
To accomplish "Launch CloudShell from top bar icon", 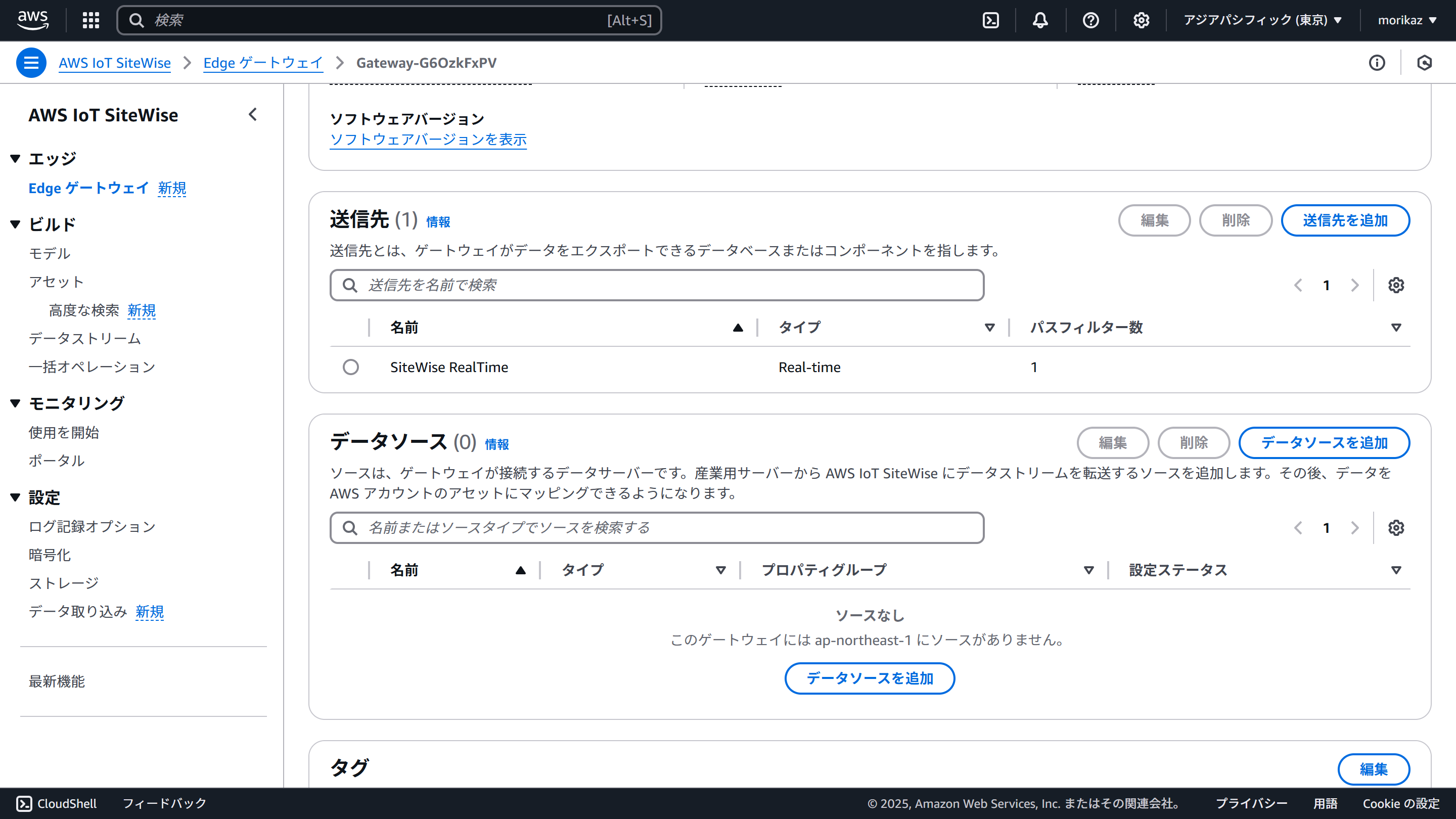I will tap(991, 20).
